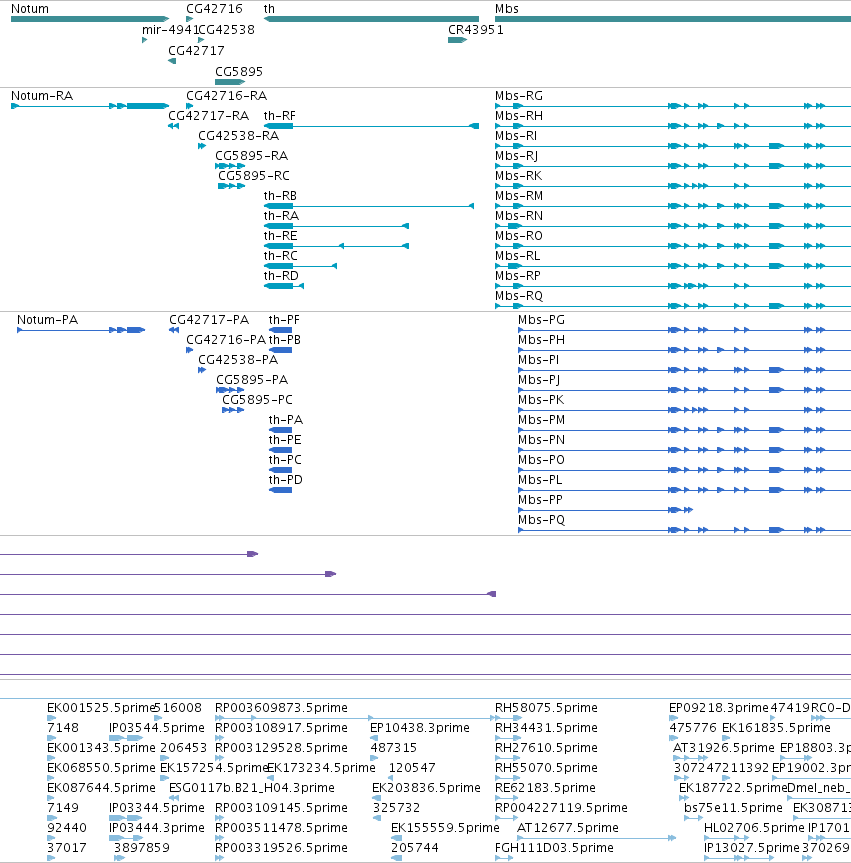The height and width of the screenshot is (863, 851).
Task: Select the Mbs-RO transcript label
Action: 519,236
